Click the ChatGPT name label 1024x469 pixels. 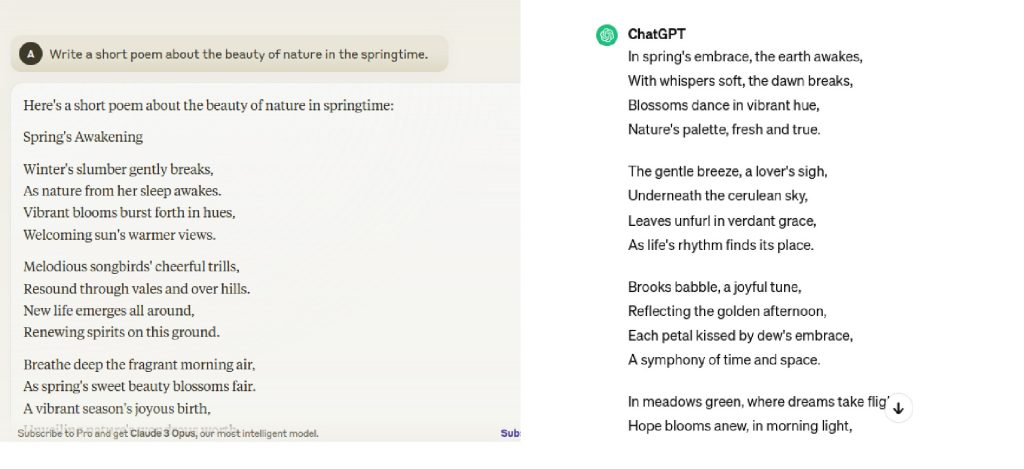pos(657,34)
